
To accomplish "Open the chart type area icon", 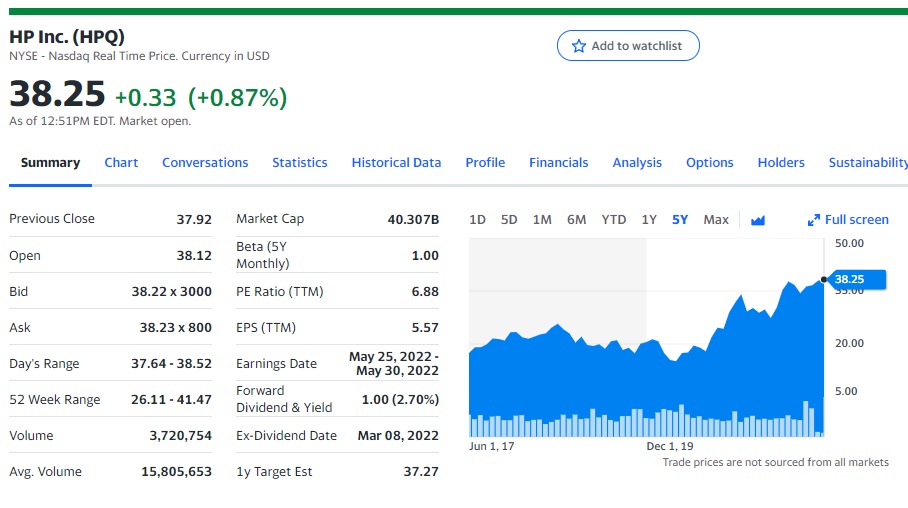I will [757, 220].
